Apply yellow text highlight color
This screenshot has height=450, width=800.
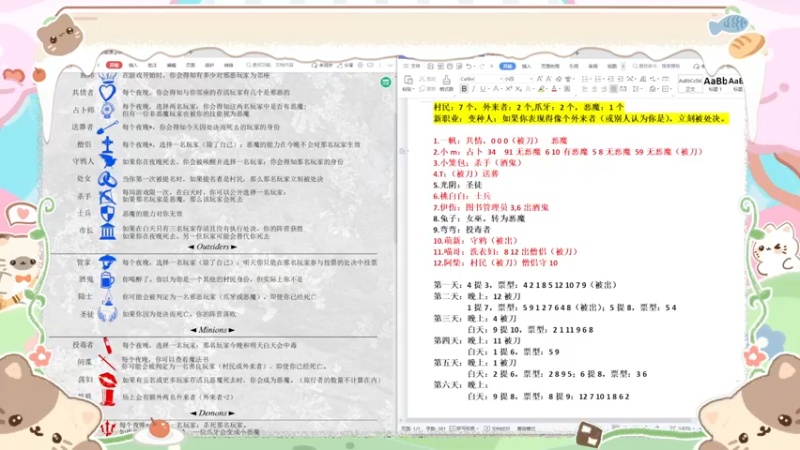coord(541,89)
